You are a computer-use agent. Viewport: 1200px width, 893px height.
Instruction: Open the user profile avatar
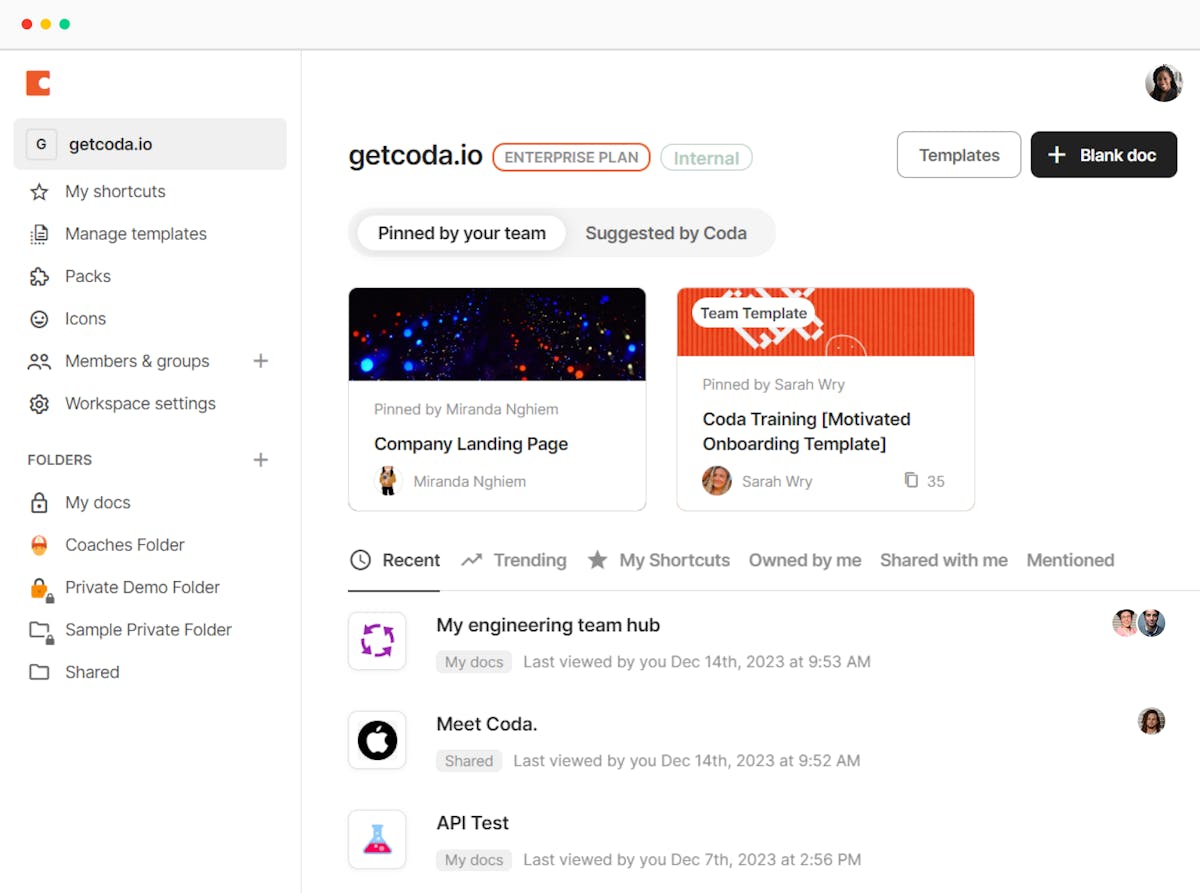[1163, 84]
